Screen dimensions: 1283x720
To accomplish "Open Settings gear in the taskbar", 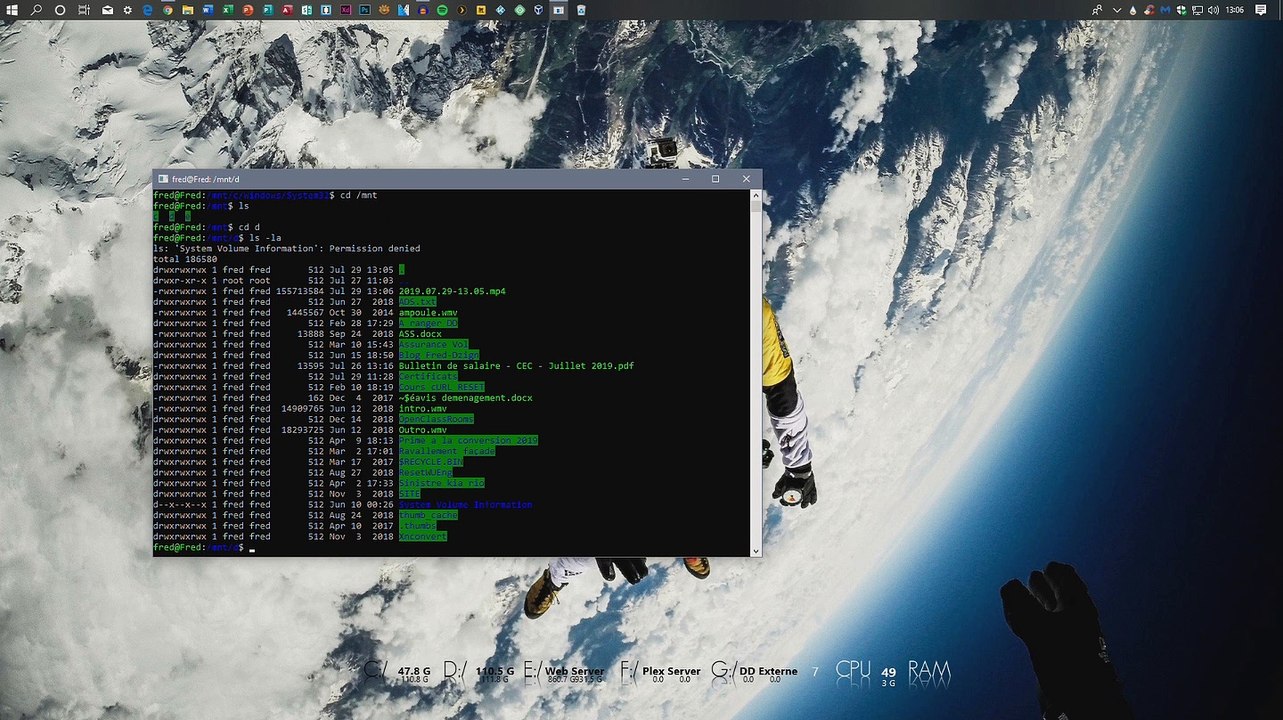I will pyautogui.click(x=128, y=10).
